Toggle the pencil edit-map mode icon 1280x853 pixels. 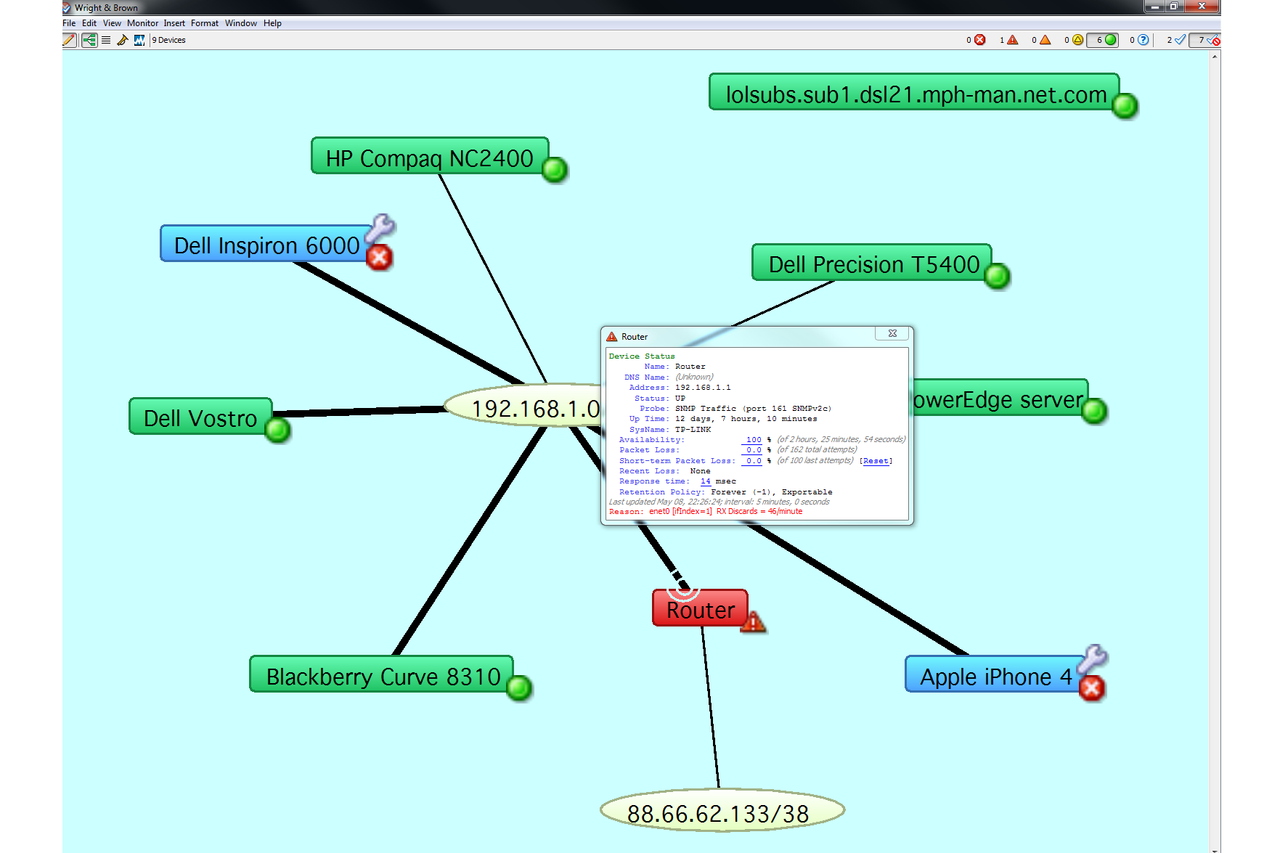pyautogui.click(x=69, y=40)
